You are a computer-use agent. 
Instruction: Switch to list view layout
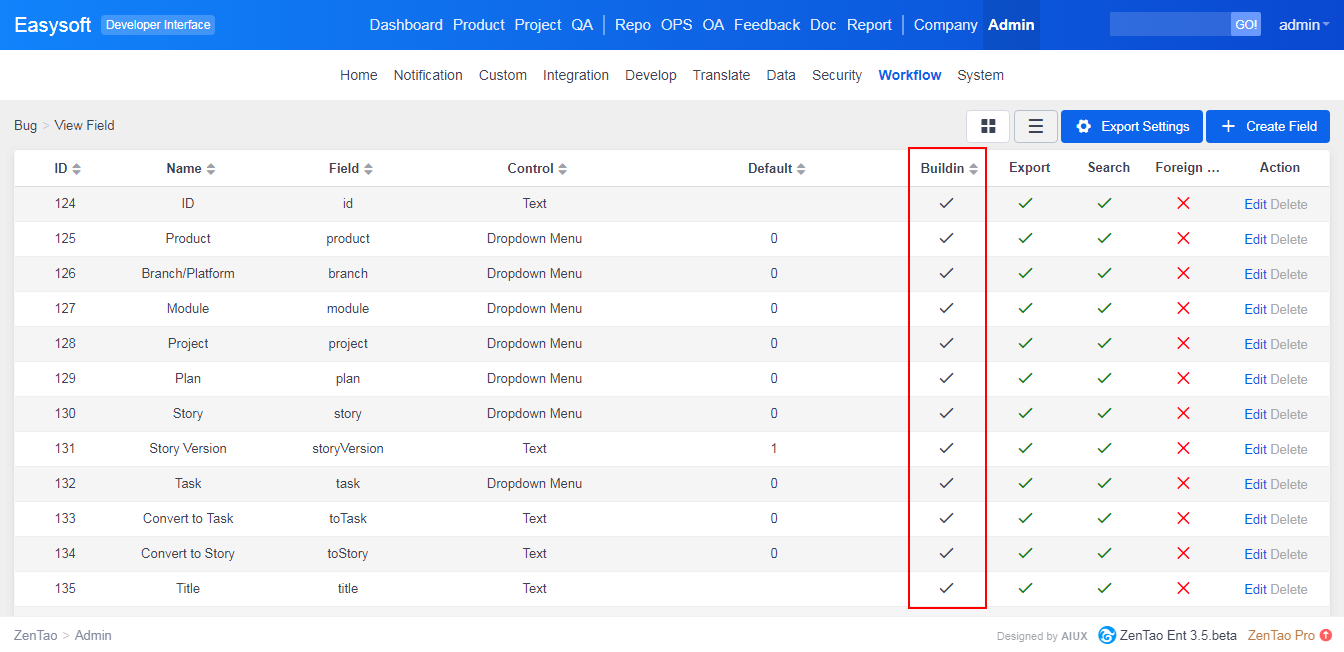pyautogui.click(x=1036, y=126)
